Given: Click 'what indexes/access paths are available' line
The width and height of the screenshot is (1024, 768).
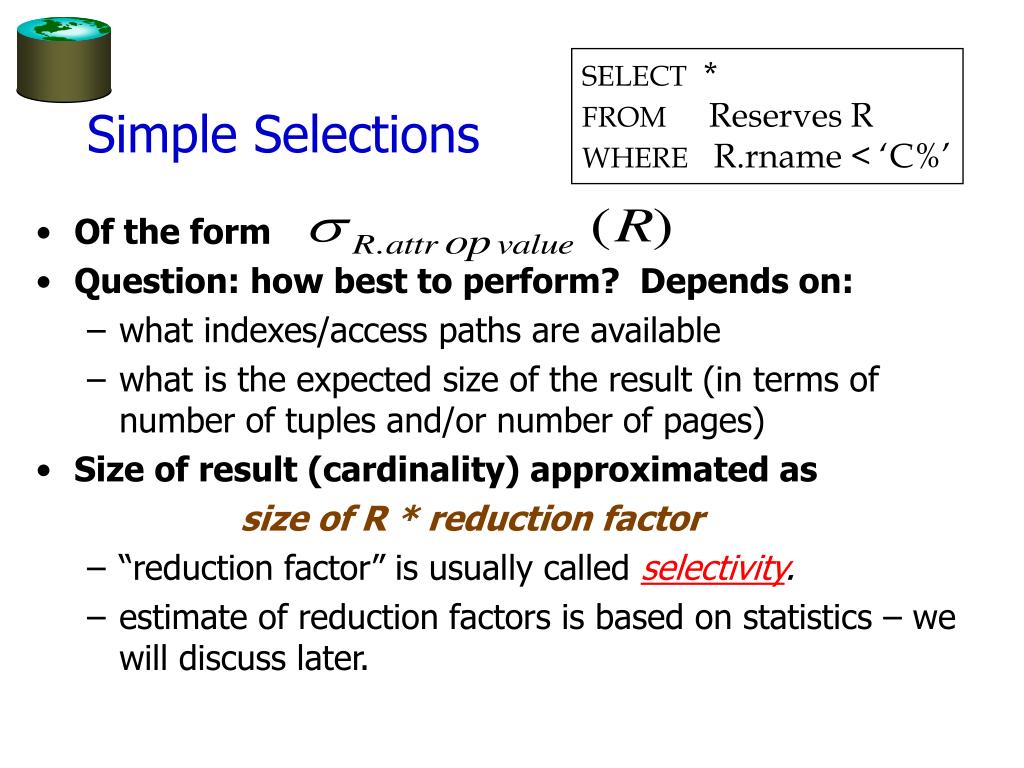Looking at the screenshot, I should [x=419, y=330].
